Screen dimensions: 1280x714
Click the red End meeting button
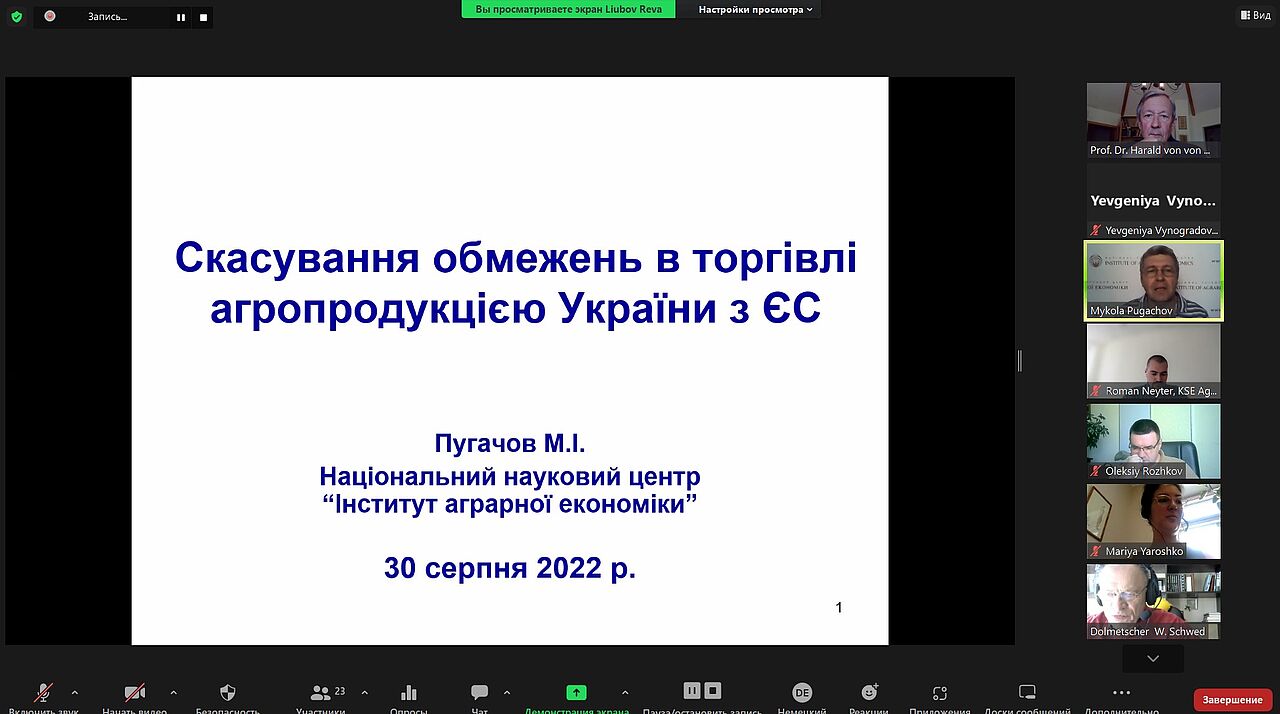[1232, 700]
